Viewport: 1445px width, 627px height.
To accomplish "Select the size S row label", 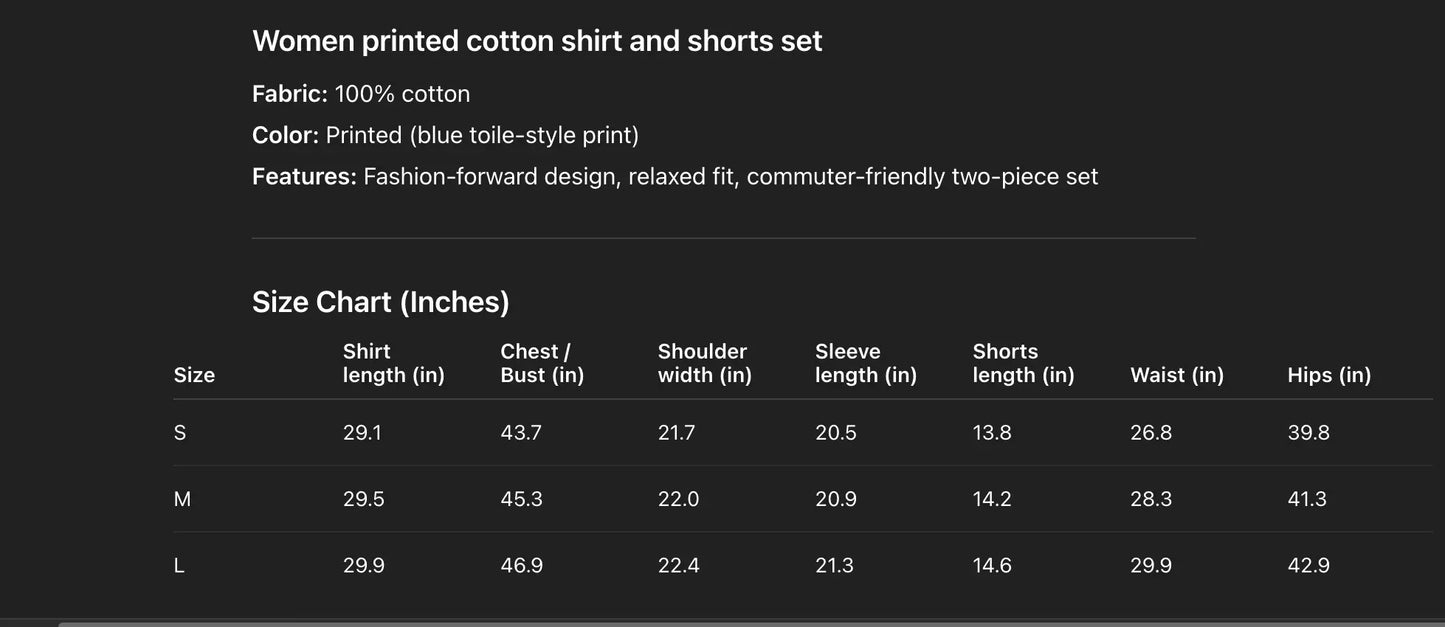I will coord(180,433).
